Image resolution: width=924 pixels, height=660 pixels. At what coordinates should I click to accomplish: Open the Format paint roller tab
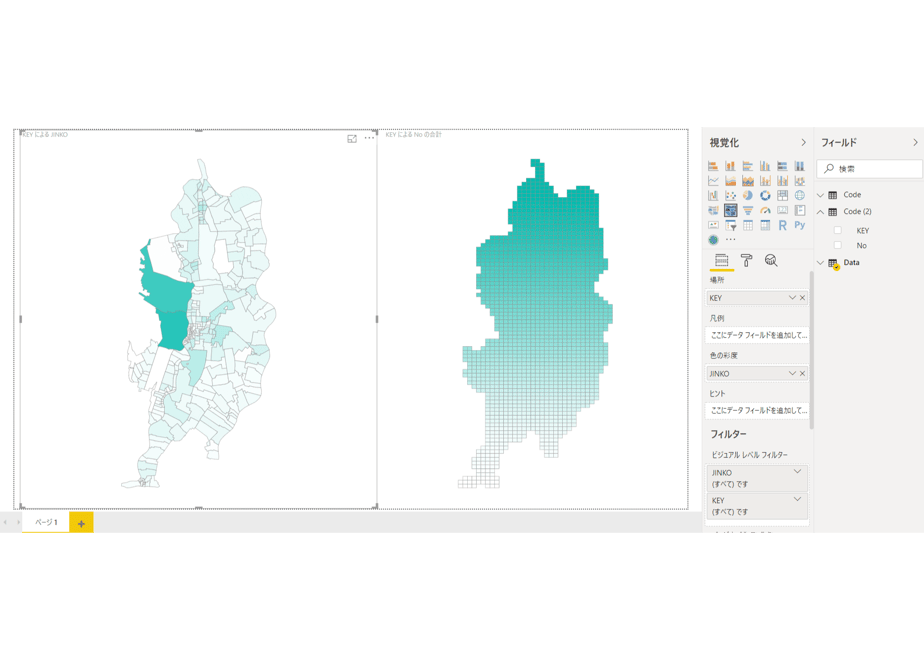[x=746, y=260]
